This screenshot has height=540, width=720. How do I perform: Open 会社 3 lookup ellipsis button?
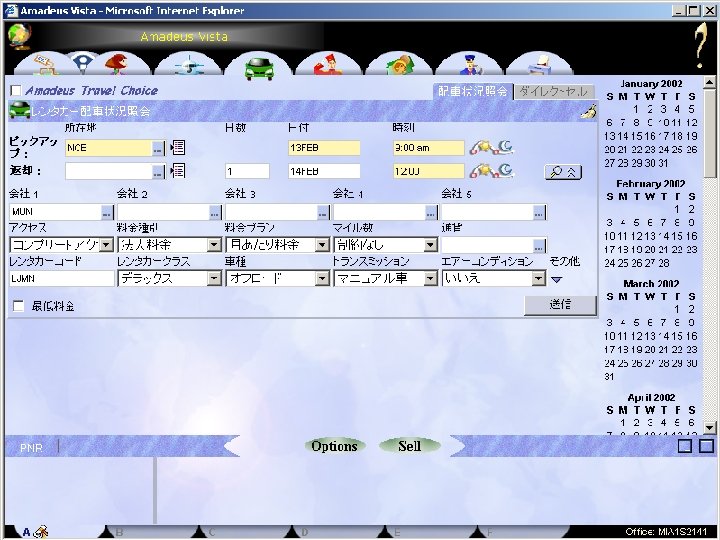[x=323, y=212]
